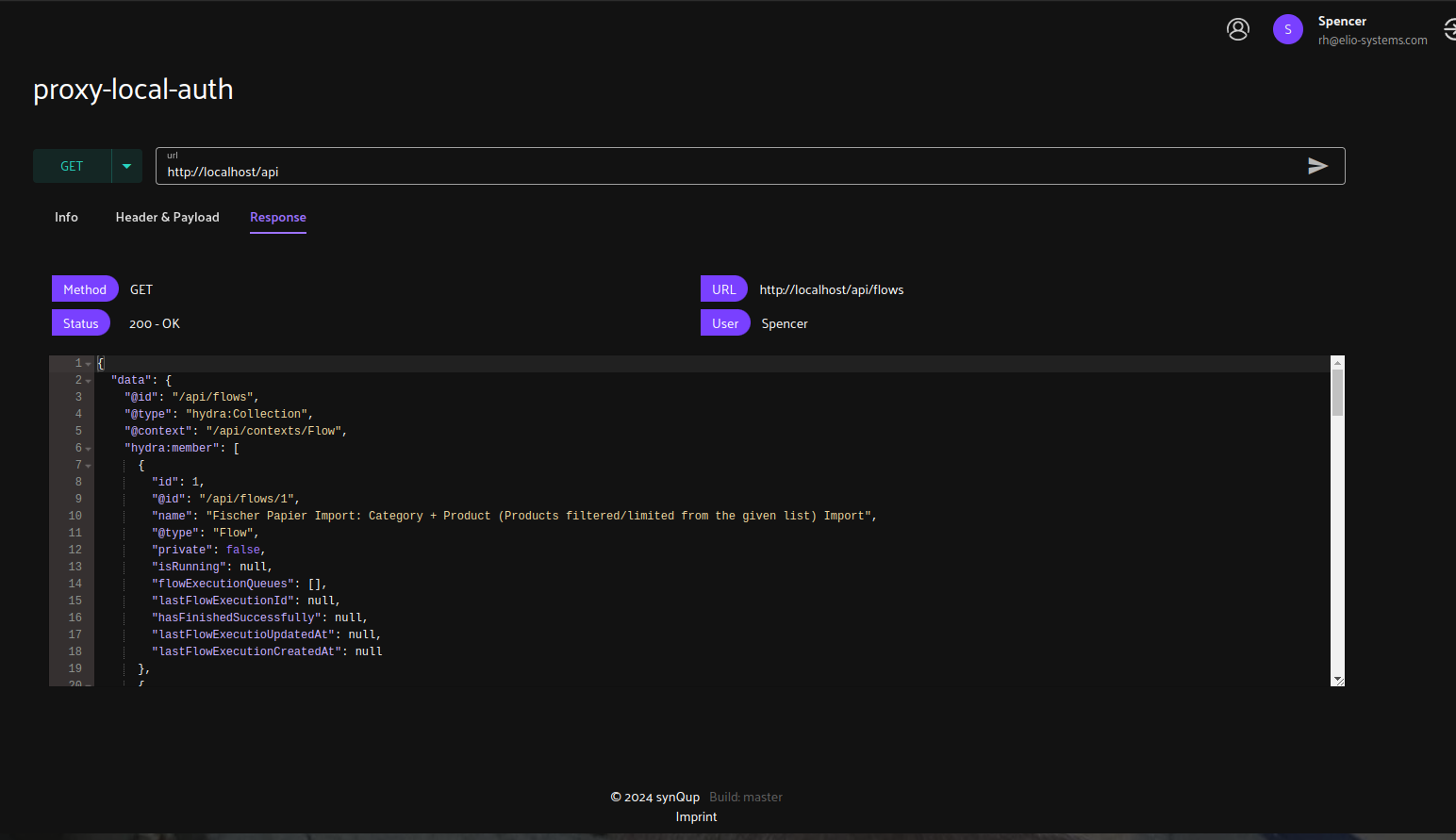Click the "@id": "/api/flows" line
Screen dimensions: 1456x840
(191, 397)
